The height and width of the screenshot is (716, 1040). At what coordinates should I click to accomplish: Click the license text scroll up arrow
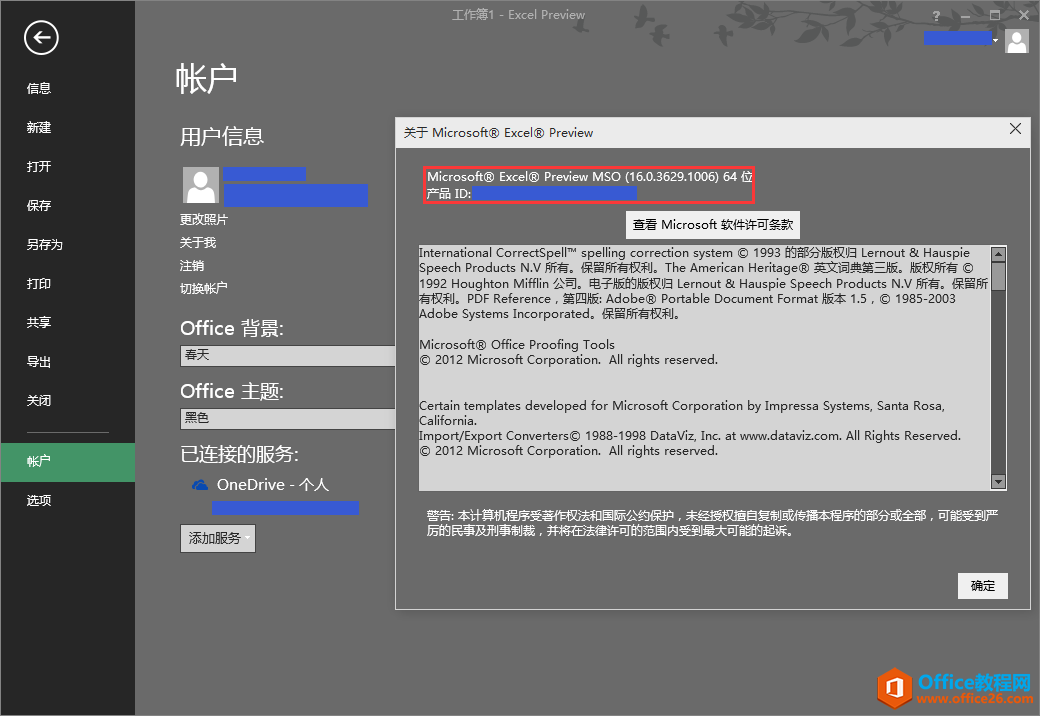[x=998, y=254]
